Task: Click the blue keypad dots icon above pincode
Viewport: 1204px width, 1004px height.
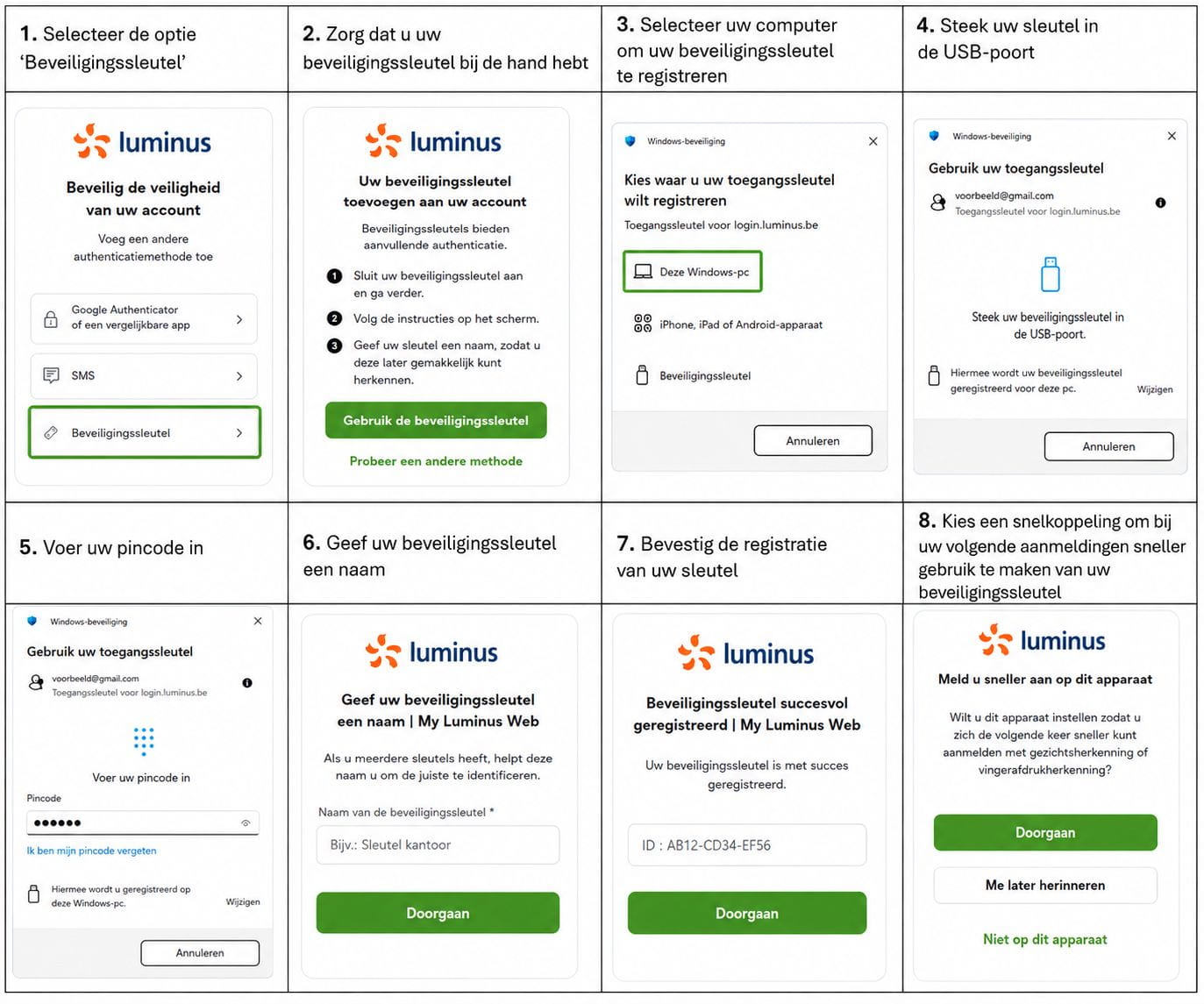Action: [x=144, y=741]
